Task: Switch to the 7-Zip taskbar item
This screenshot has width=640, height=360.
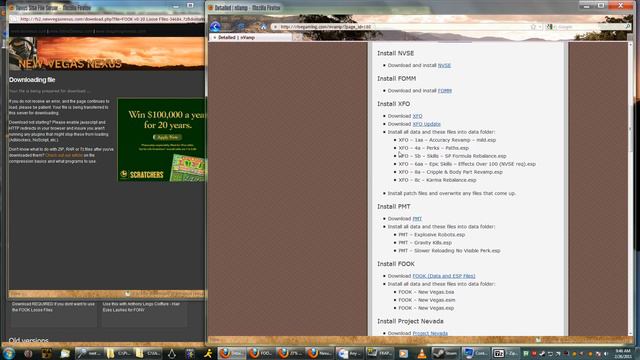Action: (x=505, y=353)
